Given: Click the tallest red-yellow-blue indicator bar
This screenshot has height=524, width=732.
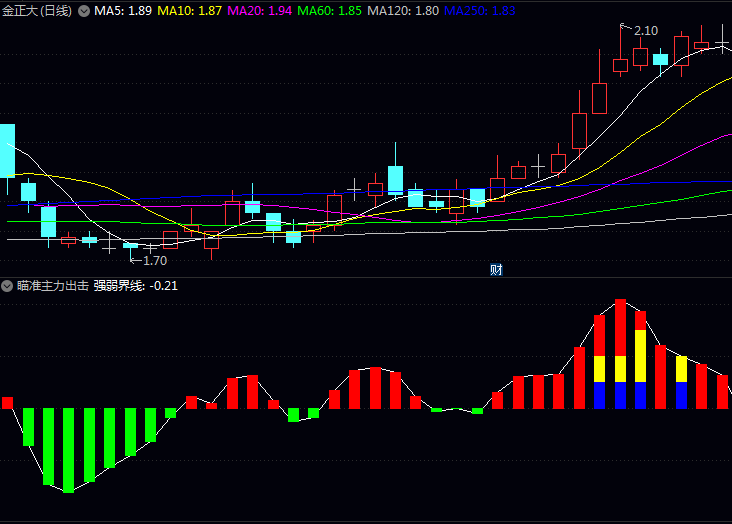Looking at the screenshot, I should 620,355.
